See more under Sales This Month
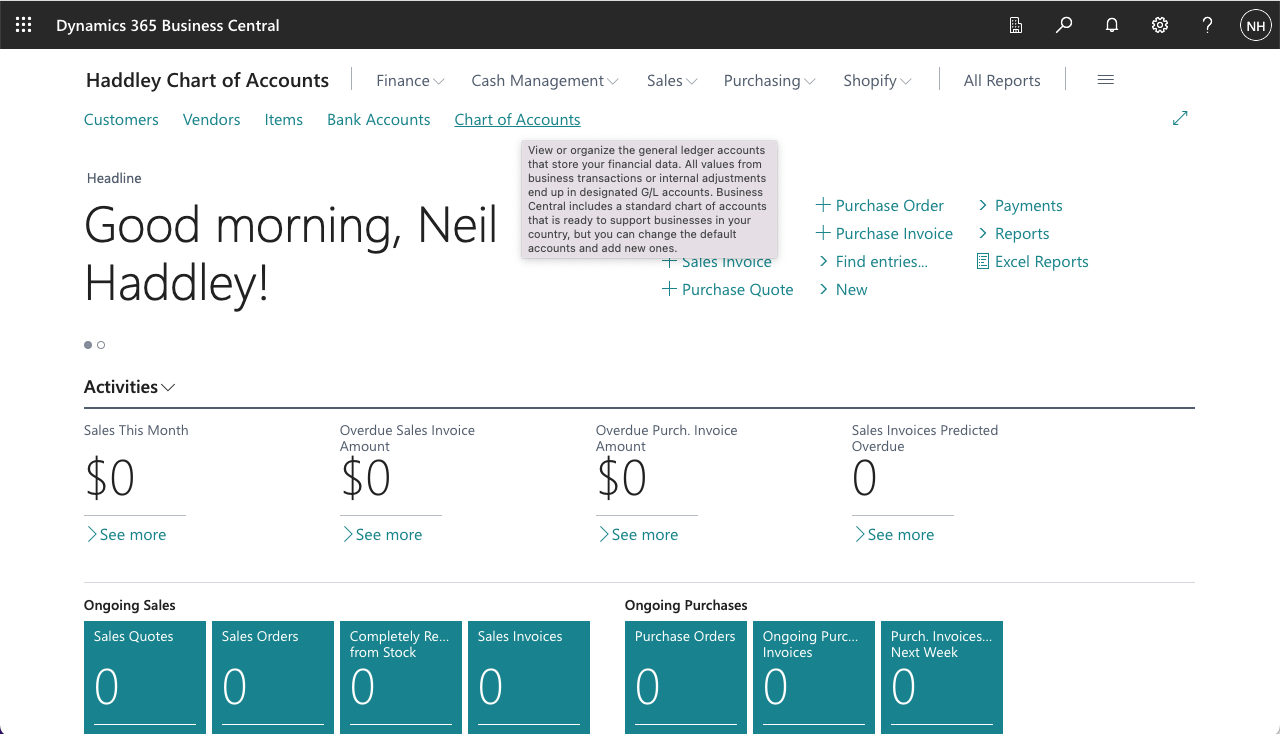This screenshot has width=1280, height=734. (126, 535)
